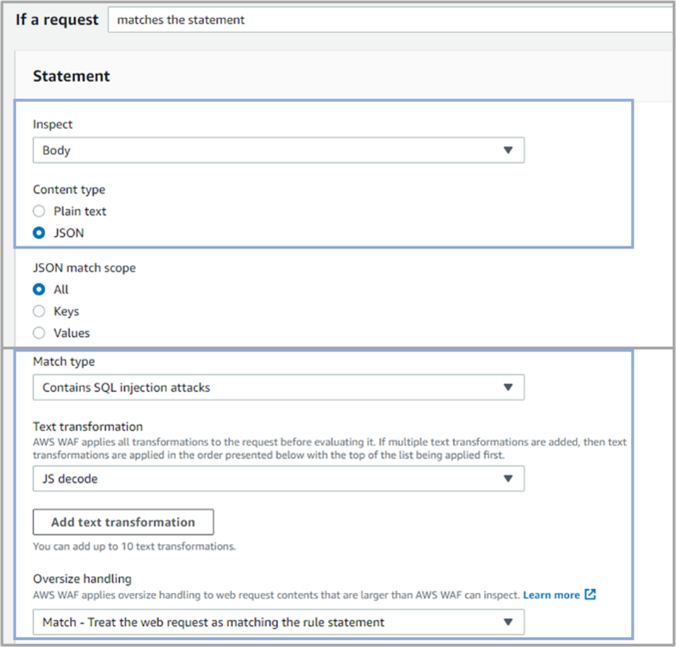Open the 'matches the statement' request dropdown
Image resolution: width=676 pixels, height=647 pixels.
390,19
